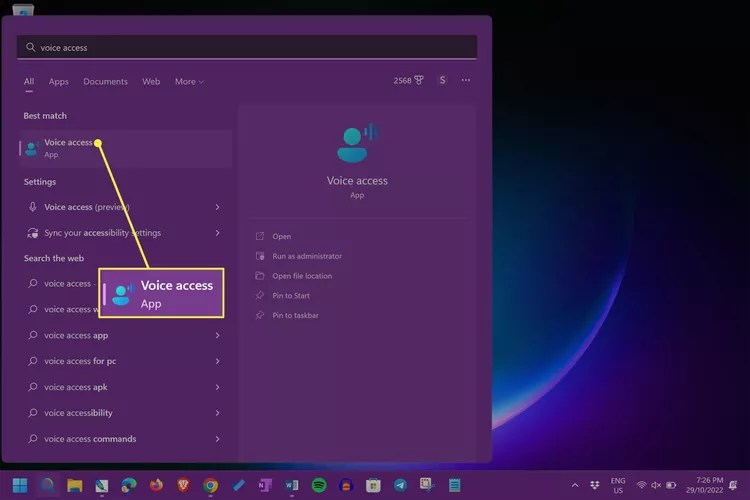Open Wi-Fi network status icon
The image size is (750, 500).
[x=641, y=485]
